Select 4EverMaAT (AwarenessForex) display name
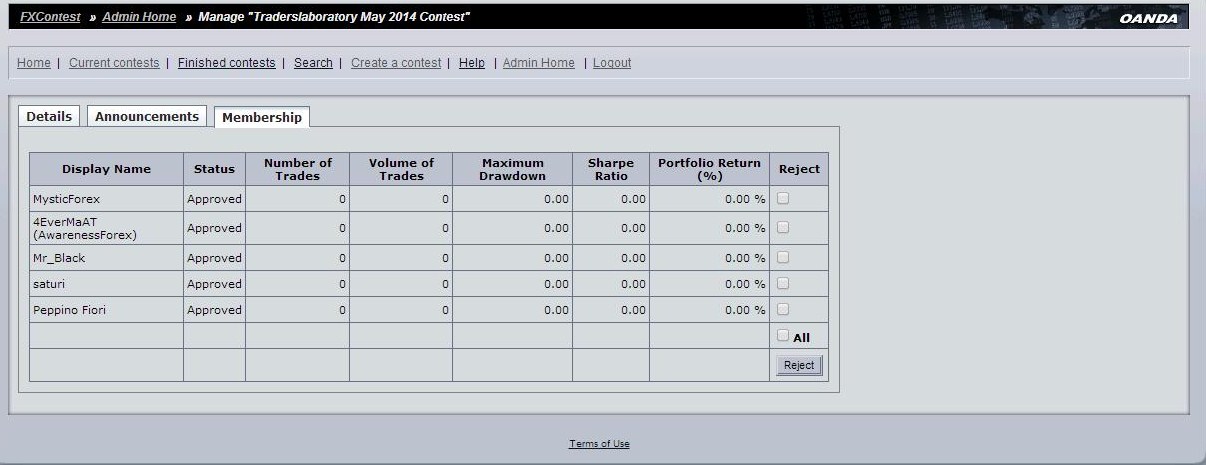 (84, 228)
